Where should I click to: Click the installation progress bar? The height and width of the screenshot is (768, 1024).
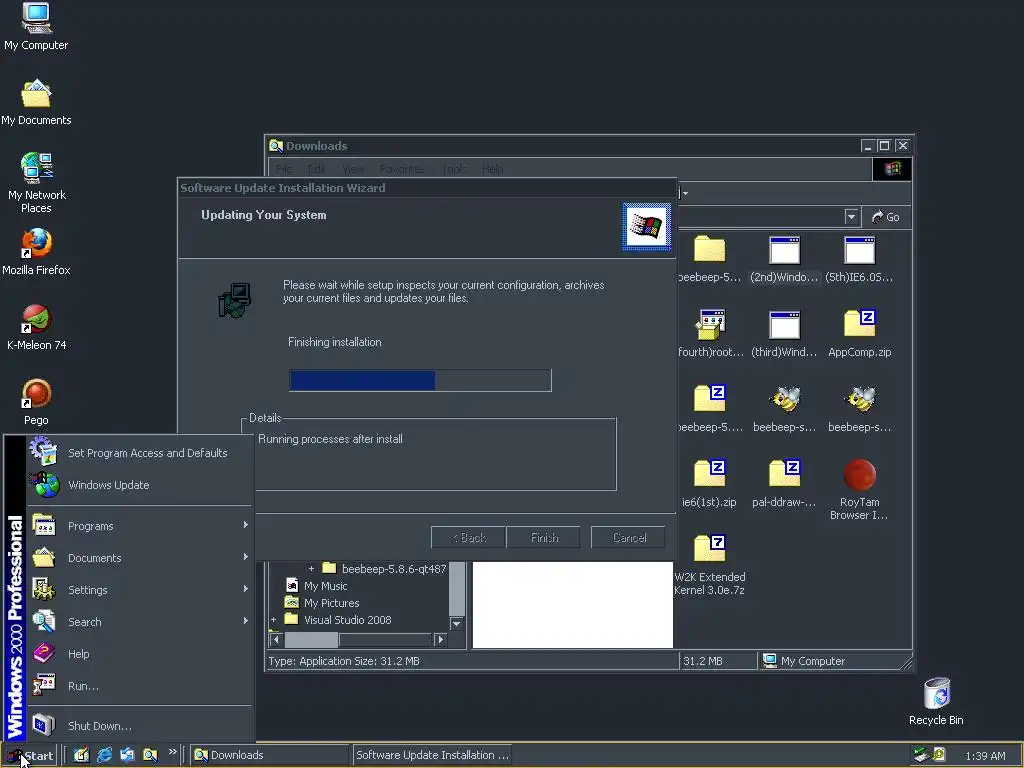(421, 380)
